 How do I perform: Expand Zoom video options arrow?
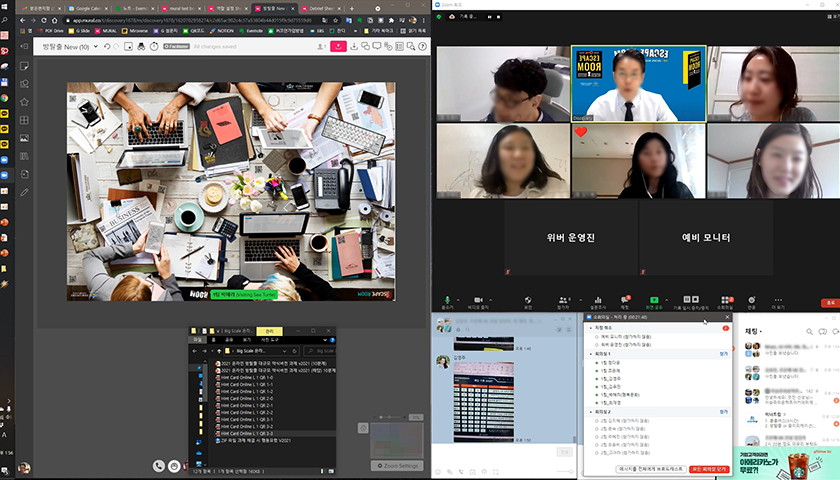491,300
